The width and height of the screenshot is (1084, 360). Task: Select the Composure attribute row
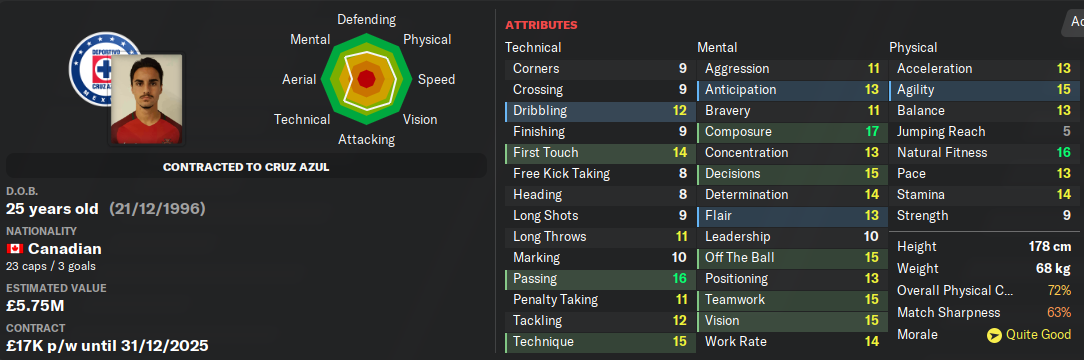(x=791, y=131)
